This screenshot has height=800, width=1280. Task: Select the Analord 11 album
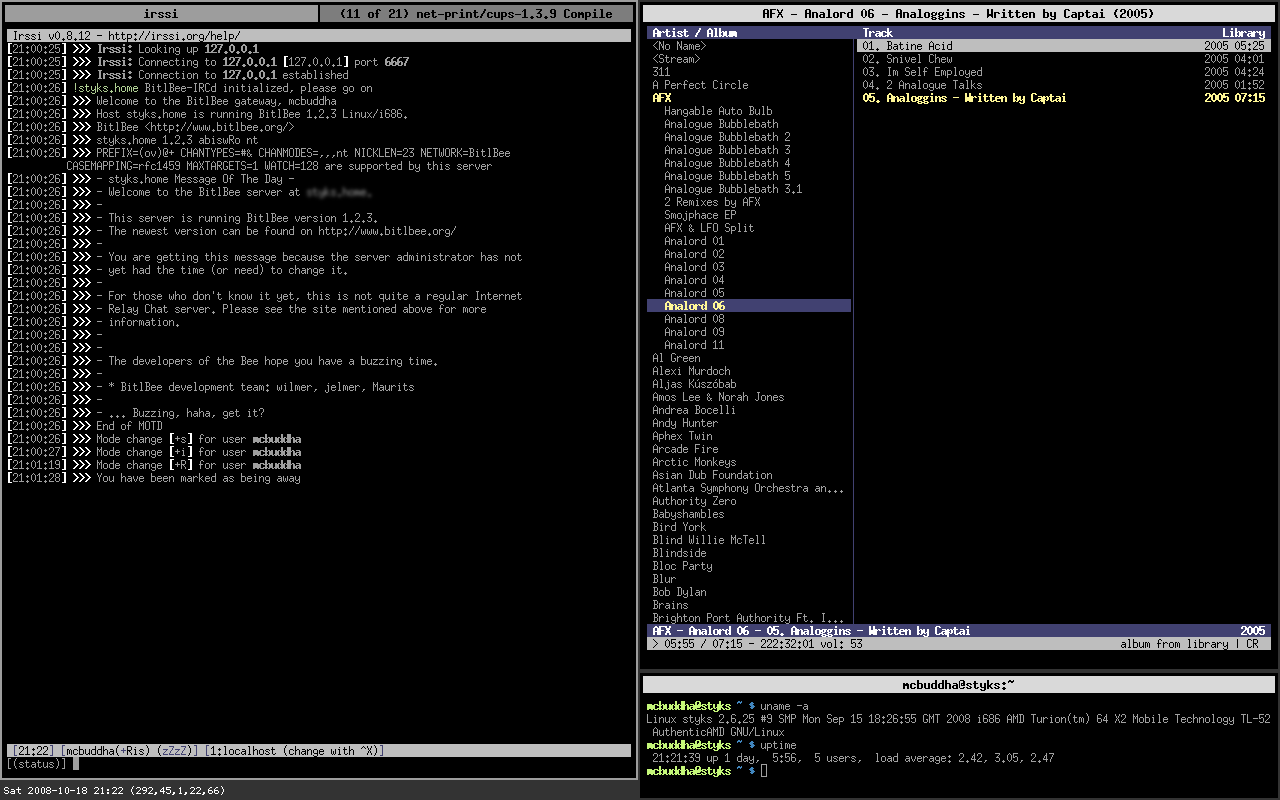tap(694, 345)
